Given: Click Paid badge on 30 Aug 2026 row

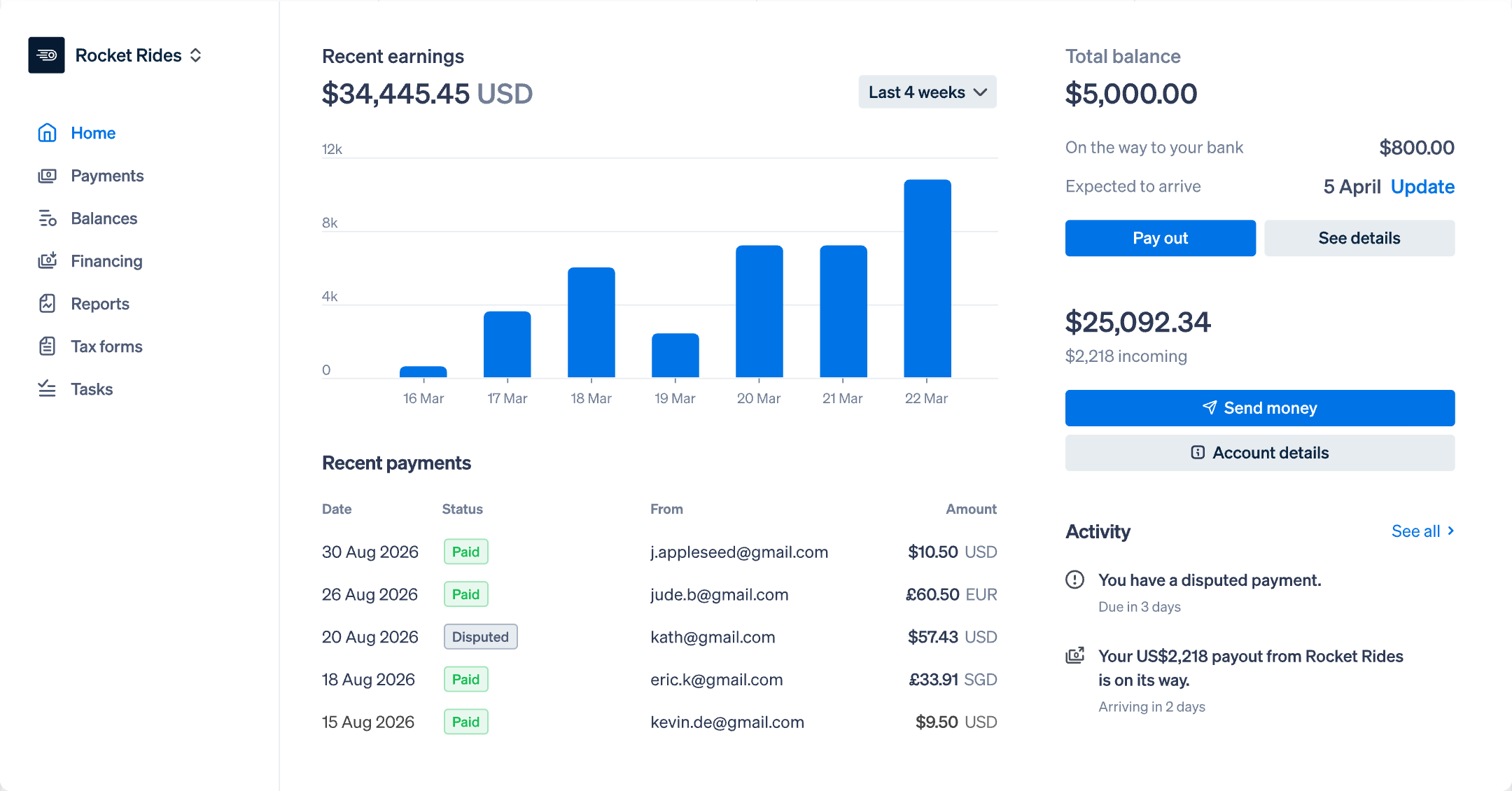Looking at the screenshot, I should tap(465, 552).
